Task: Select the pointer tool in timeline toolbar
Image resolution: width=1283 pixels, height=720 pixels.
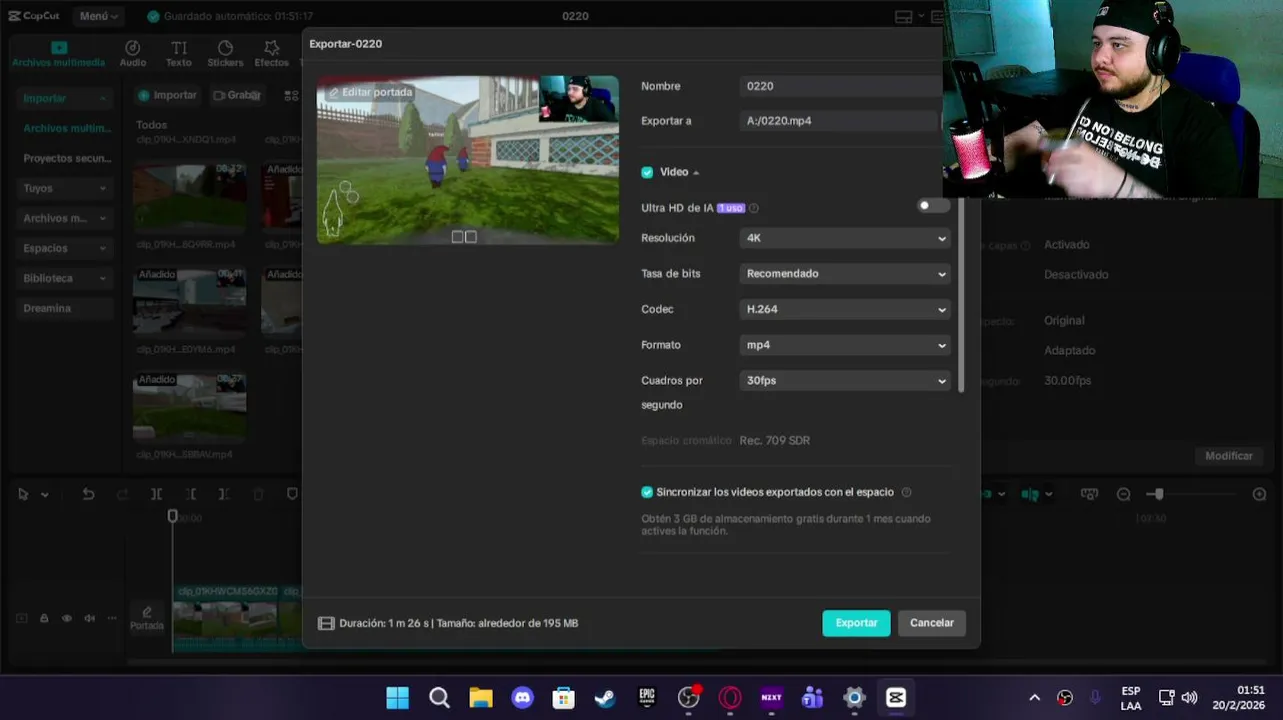Action: coord(23,494)
